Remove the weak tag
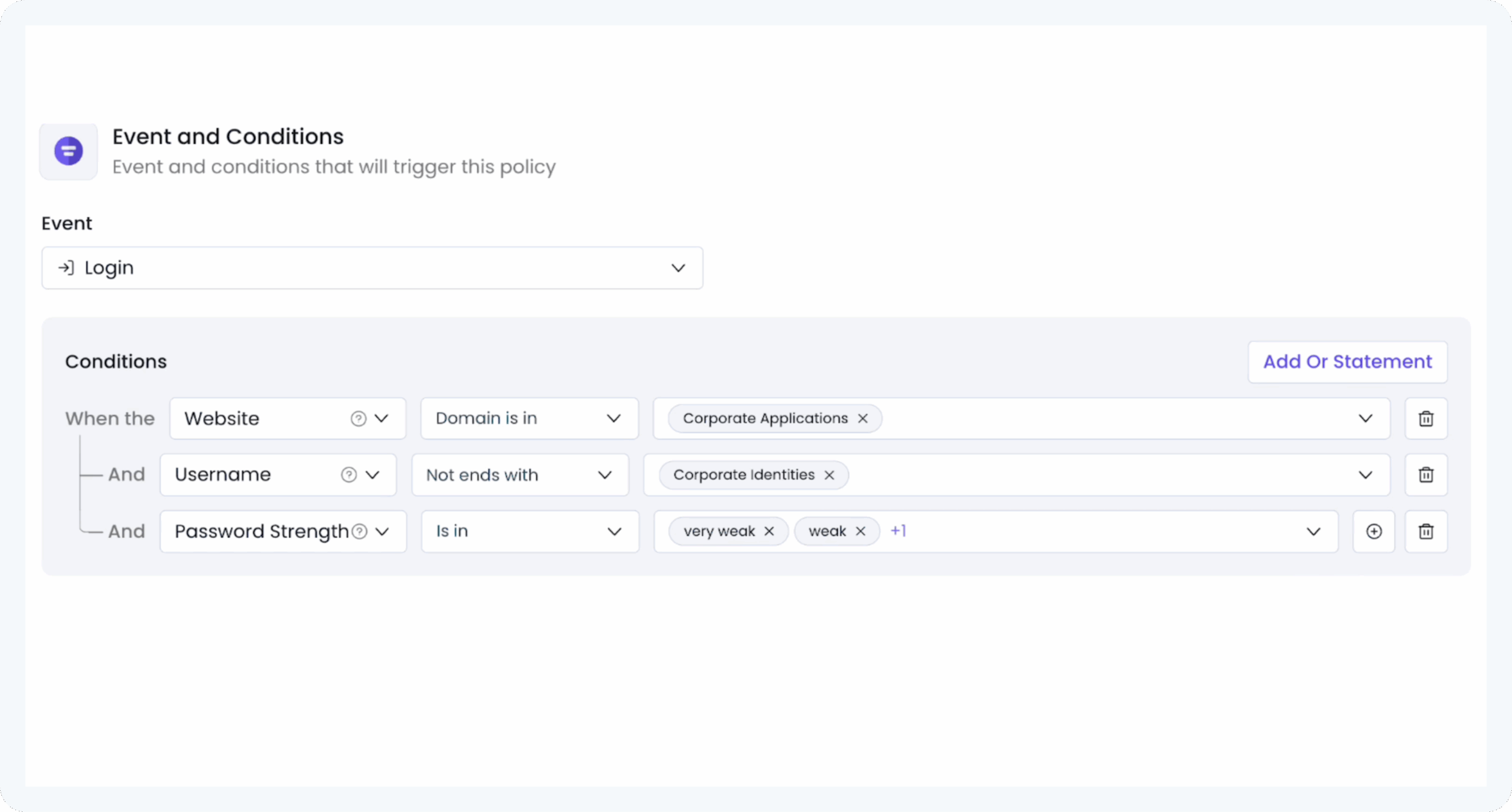 (861, 531)
